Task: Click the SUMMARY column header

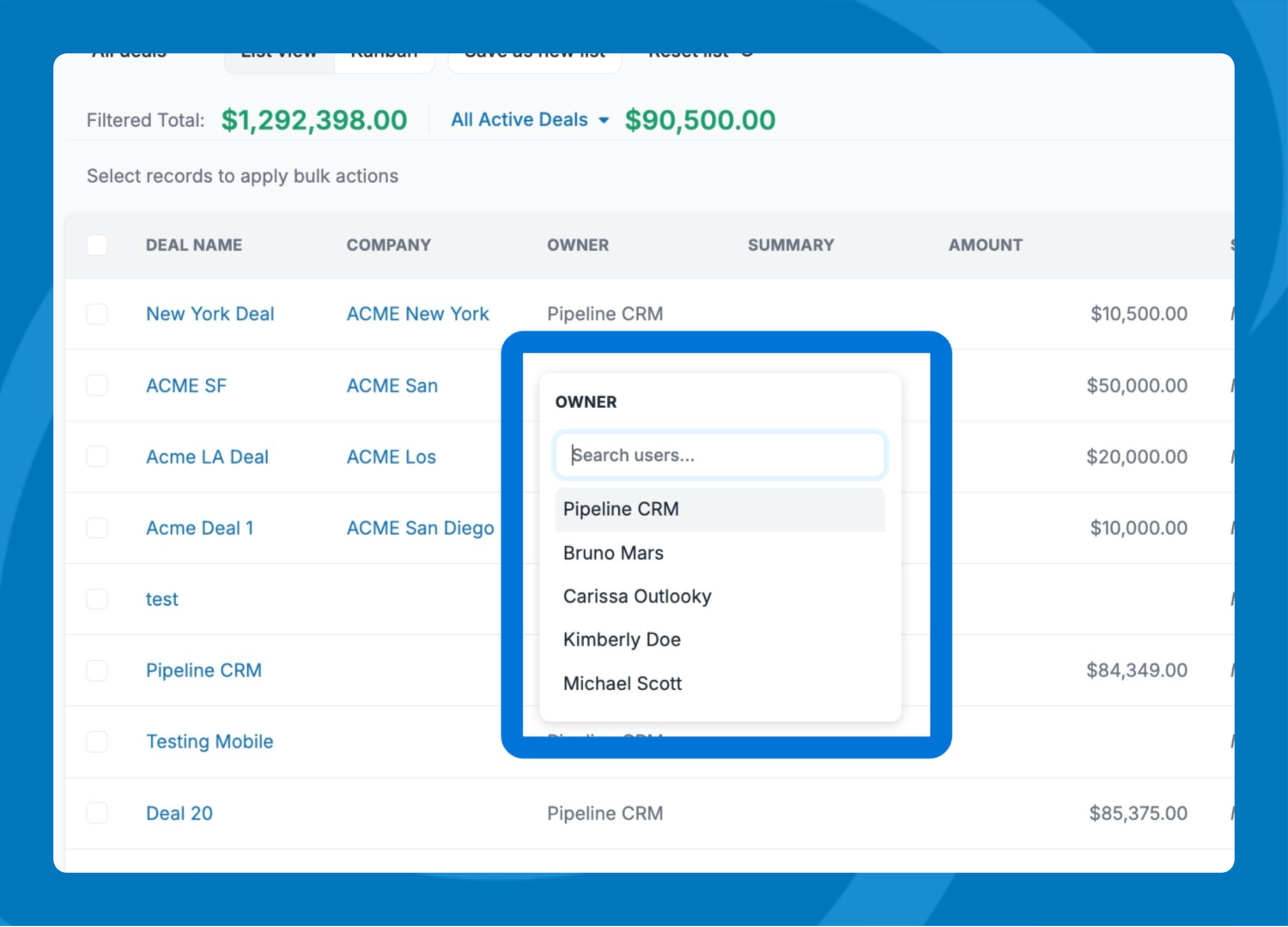Action: 791,245
